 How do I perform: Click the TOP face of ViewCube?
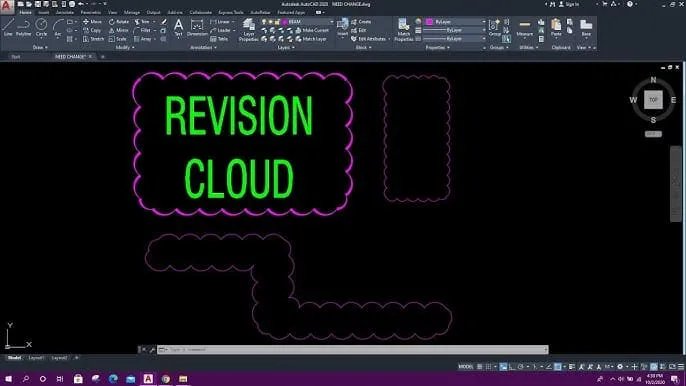click(x=653, y=100)
